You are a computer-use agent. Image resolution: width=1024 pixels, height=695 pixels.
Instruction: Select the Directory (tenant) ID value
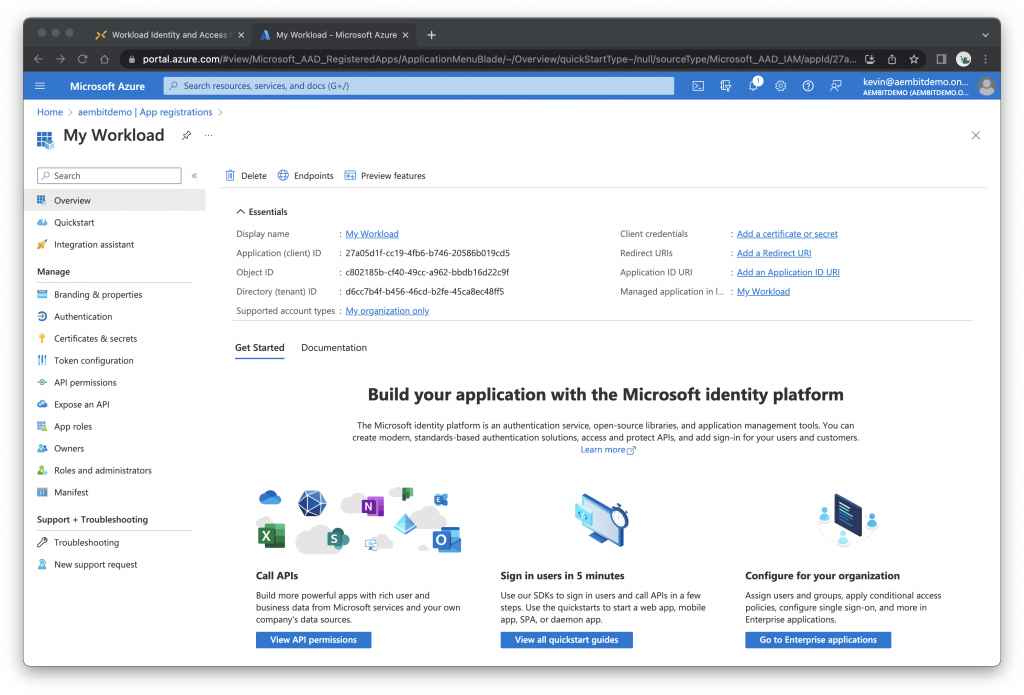pyautogui.click(x=424, y=292)
